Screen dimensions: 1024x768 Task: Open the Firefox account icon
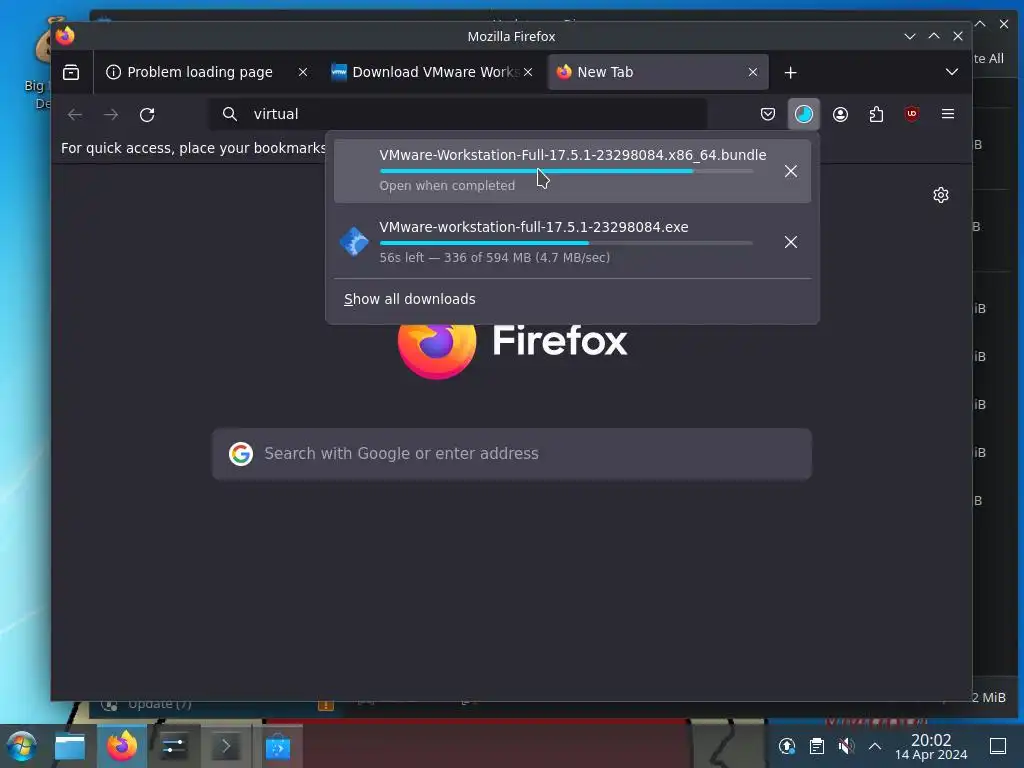point(840,114)
